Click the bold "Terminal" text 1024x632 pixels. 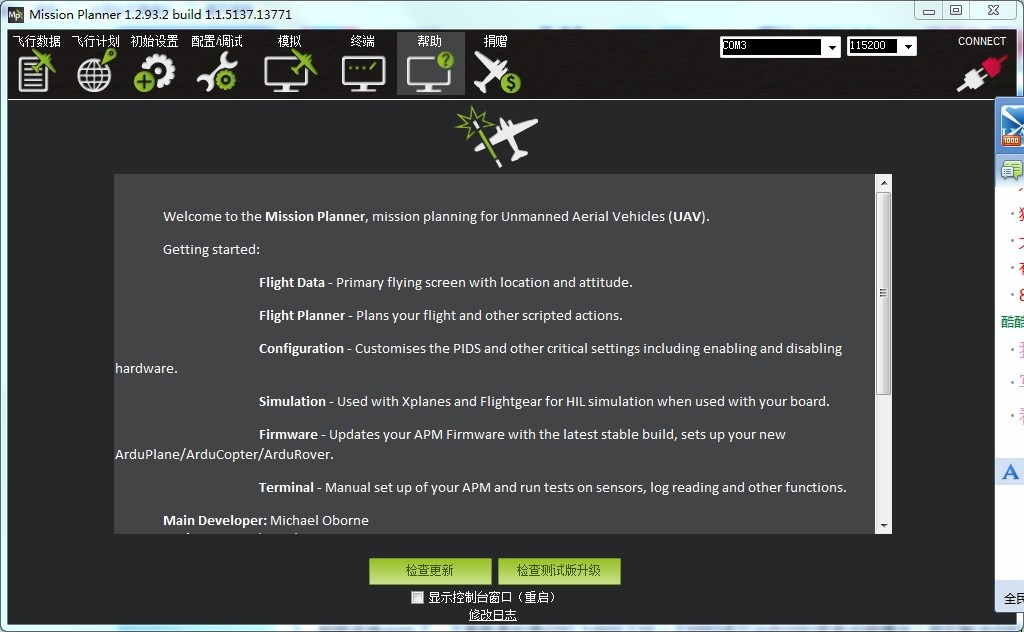(286, 488)
